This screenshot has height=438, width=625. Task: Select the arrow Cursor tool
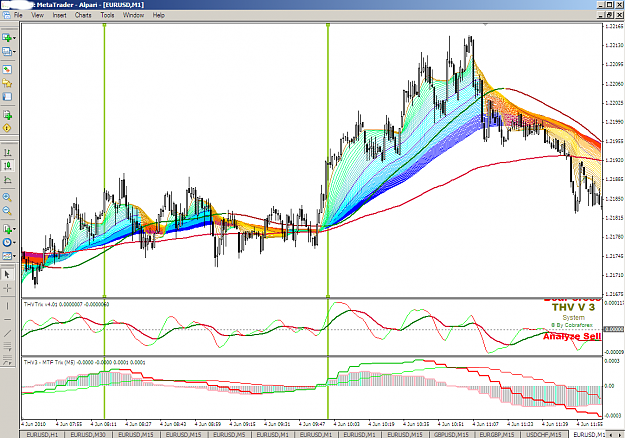pyautogui.click(x=7, y=274)
